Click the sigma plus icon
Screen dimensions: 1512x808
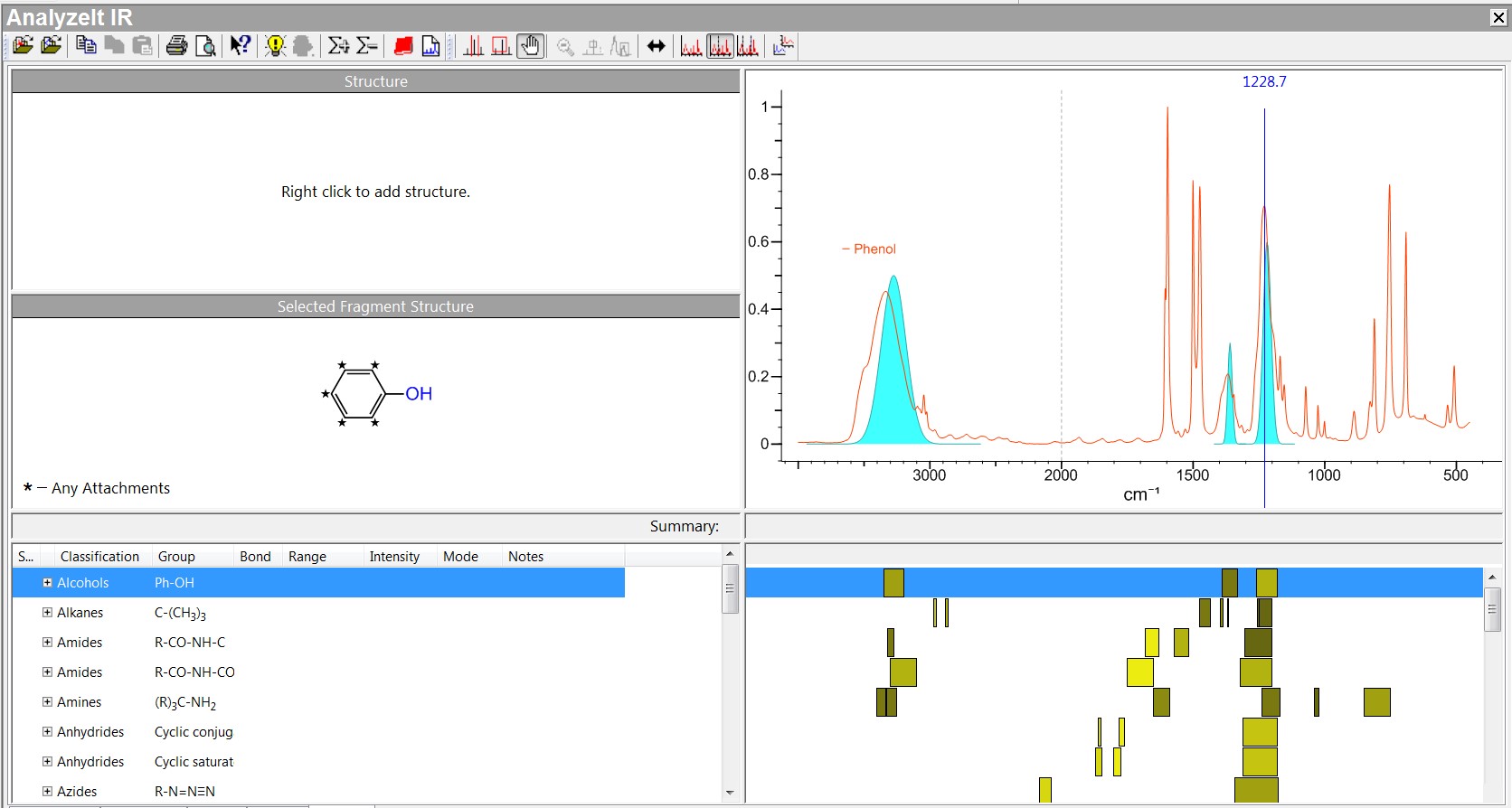point(338,46)
